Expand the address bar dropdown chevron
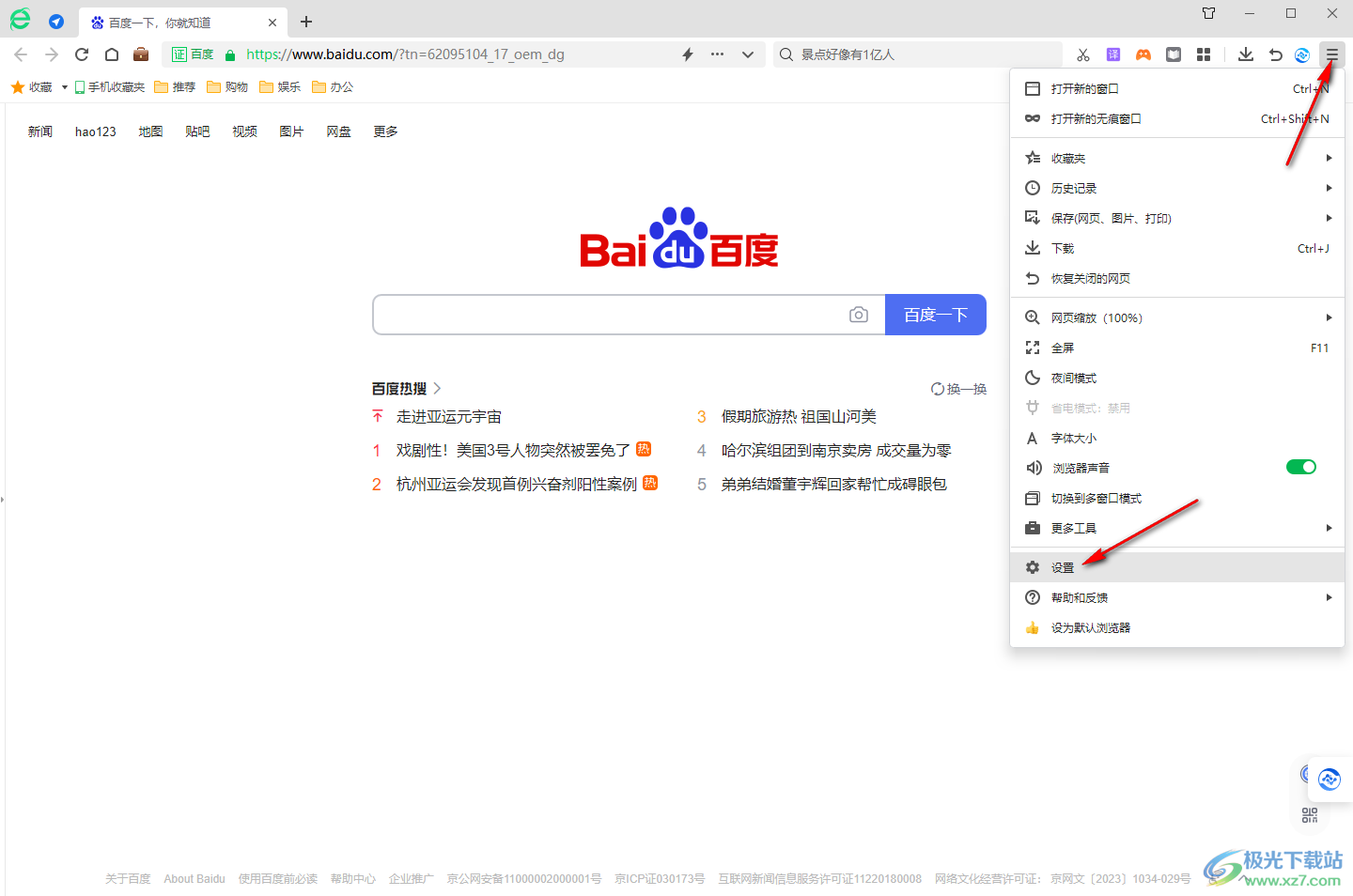Viewport: 1353px width, 896px height. [748, 54]
